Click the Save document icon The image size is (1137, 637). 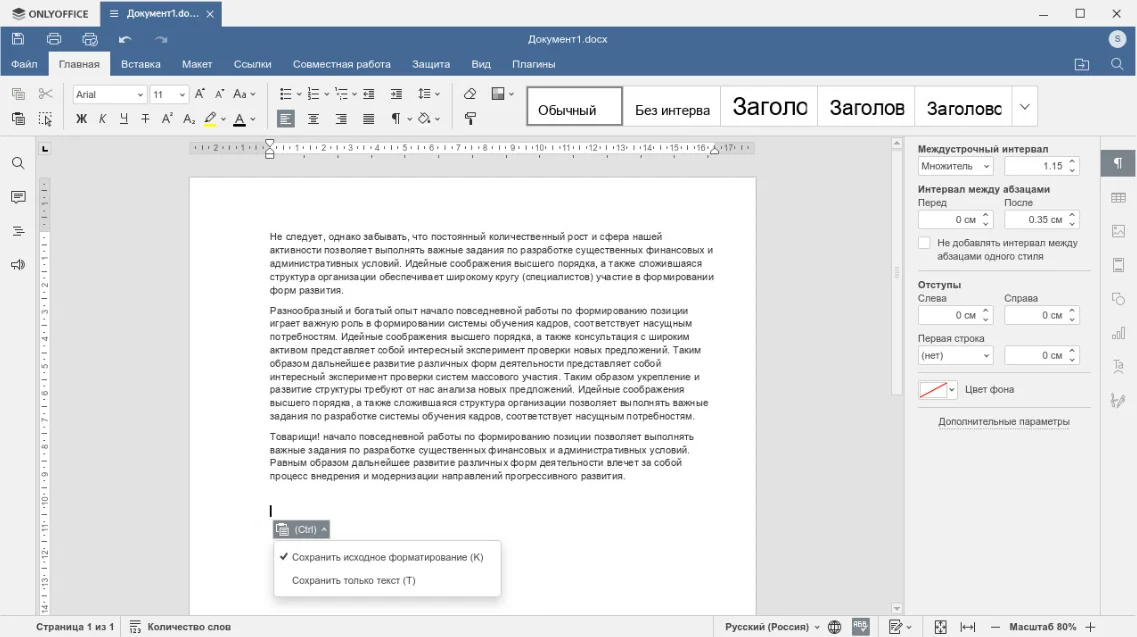tap(18, 39)
